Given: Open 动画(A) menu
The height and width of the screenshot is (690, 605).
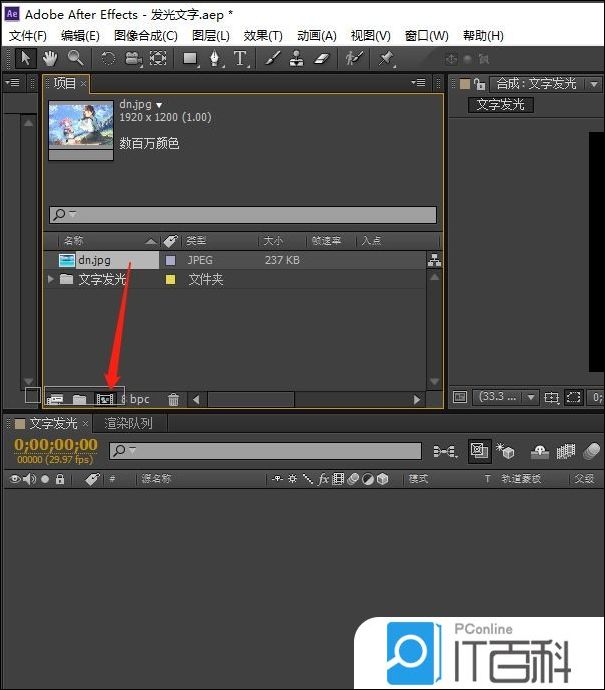Looking at the screenshot, I should pyautogui.click(x=317, y=36).
